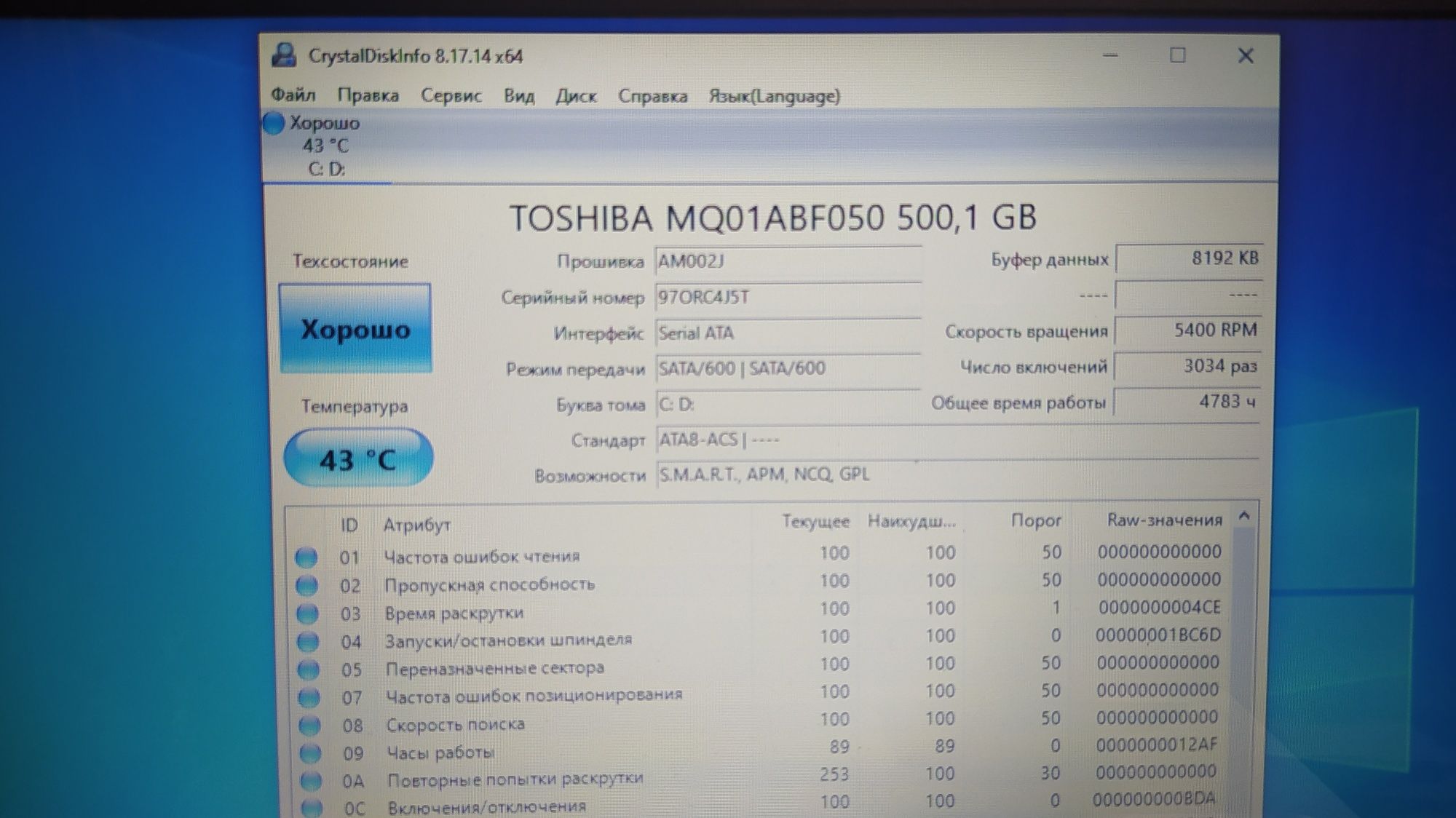1456x818 pixels.
Task: Click the Возможности field S.M.A.R.T., APM, NCQ, GPL
Action: (957, 474)
